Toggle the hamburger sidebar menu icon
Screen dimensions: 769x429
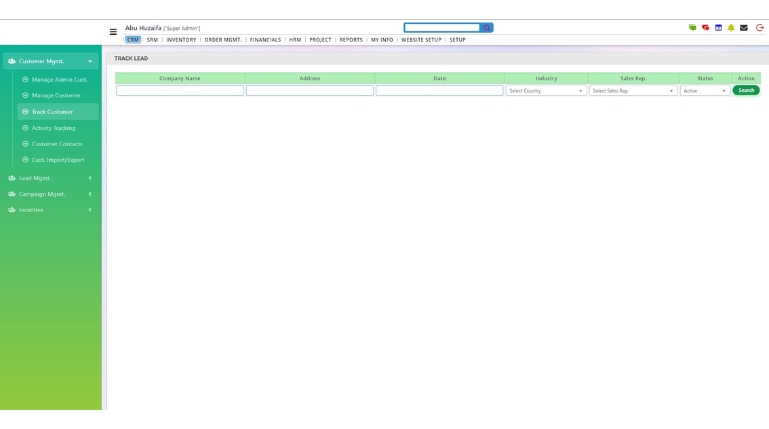click(x=113, y=32)
